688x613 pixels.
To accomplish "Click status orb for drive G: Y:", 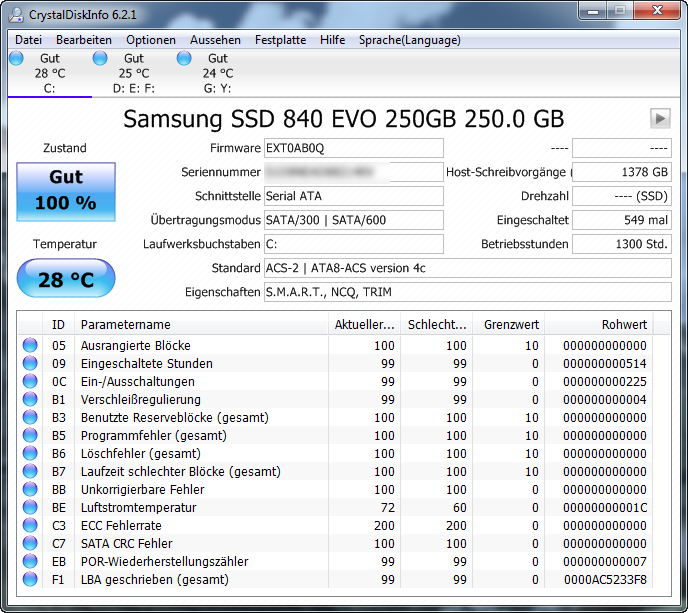I will coord(184,59).
